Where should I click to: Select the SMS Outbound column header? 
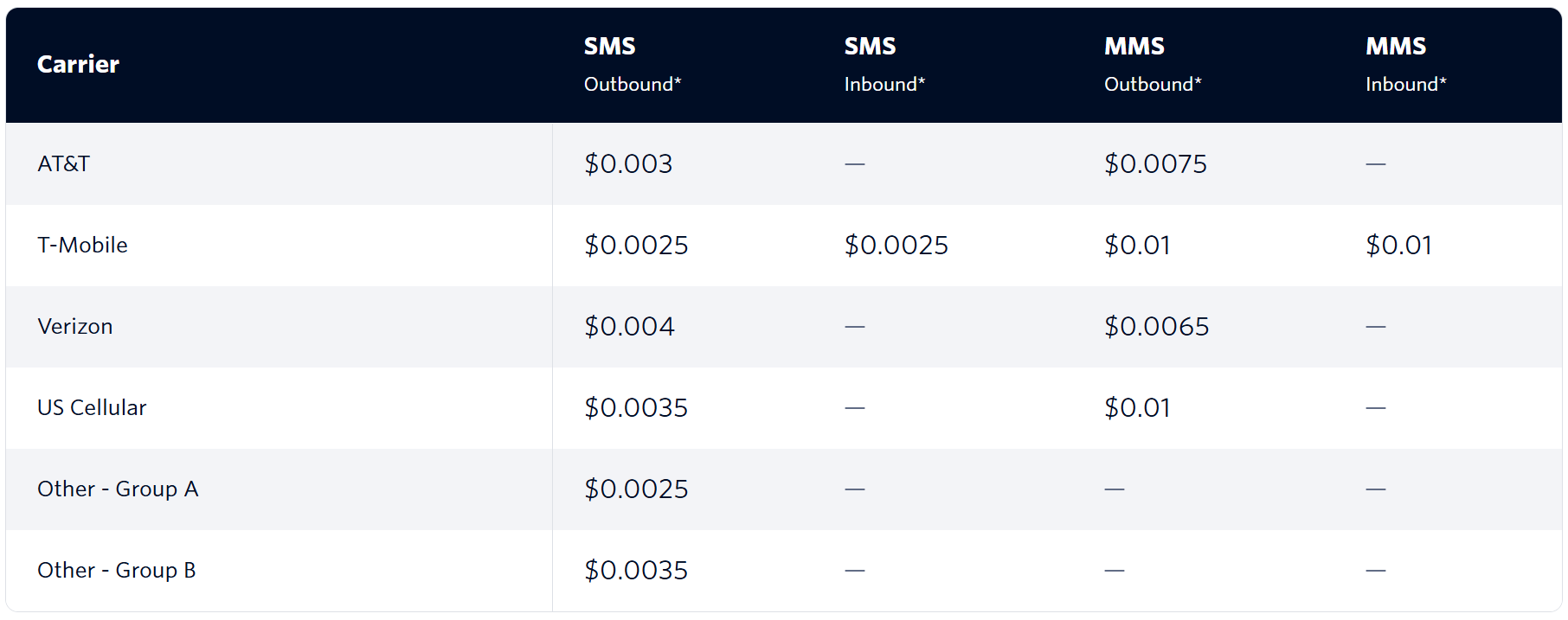point(633,65)
